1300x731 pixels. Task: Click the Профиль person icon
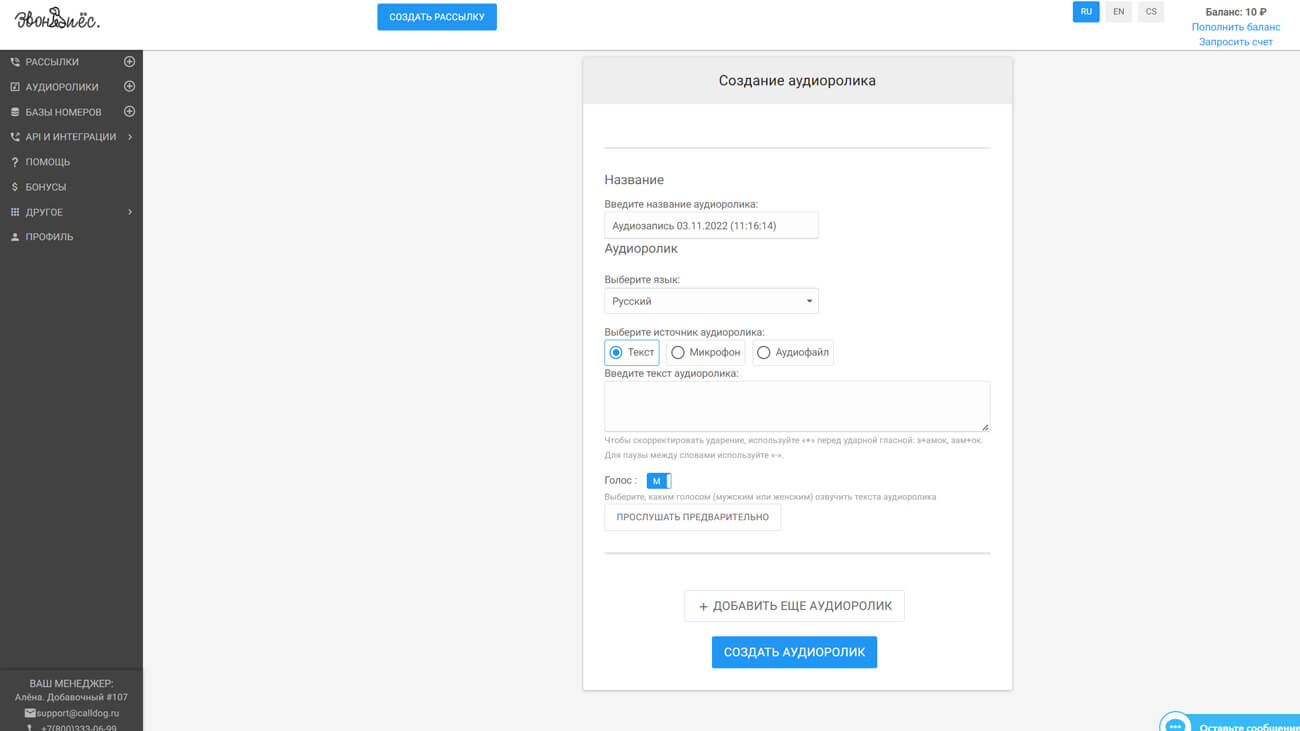[x=15, y=237]
